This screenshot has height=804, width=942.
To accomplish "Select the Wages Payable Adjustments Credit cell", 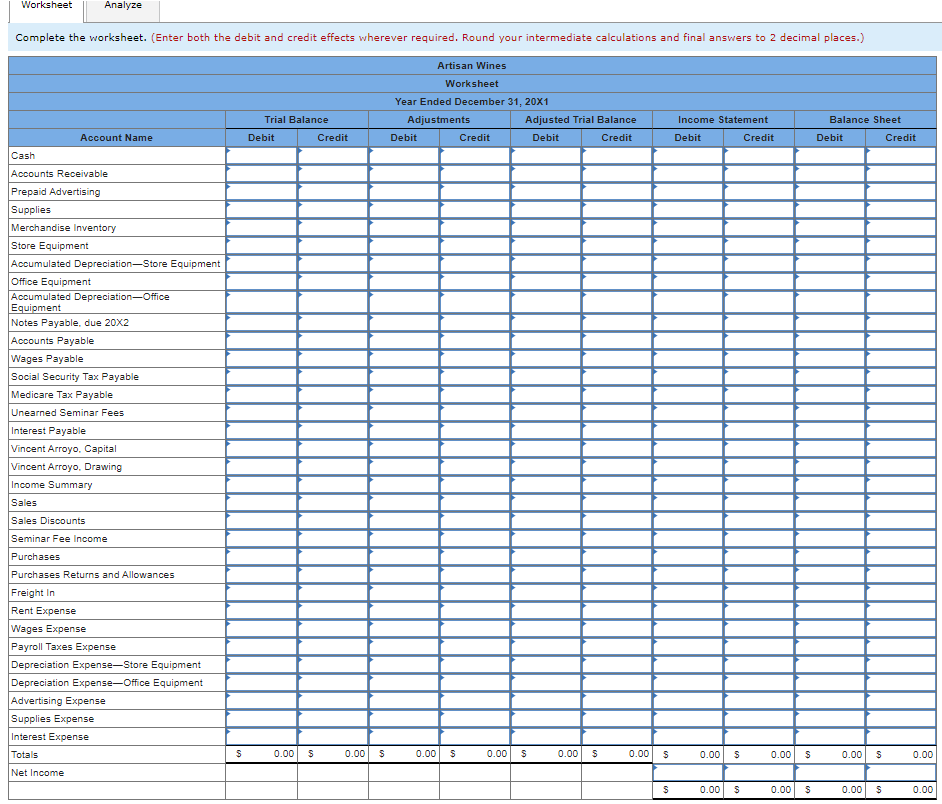I will [x=474, y=358].
